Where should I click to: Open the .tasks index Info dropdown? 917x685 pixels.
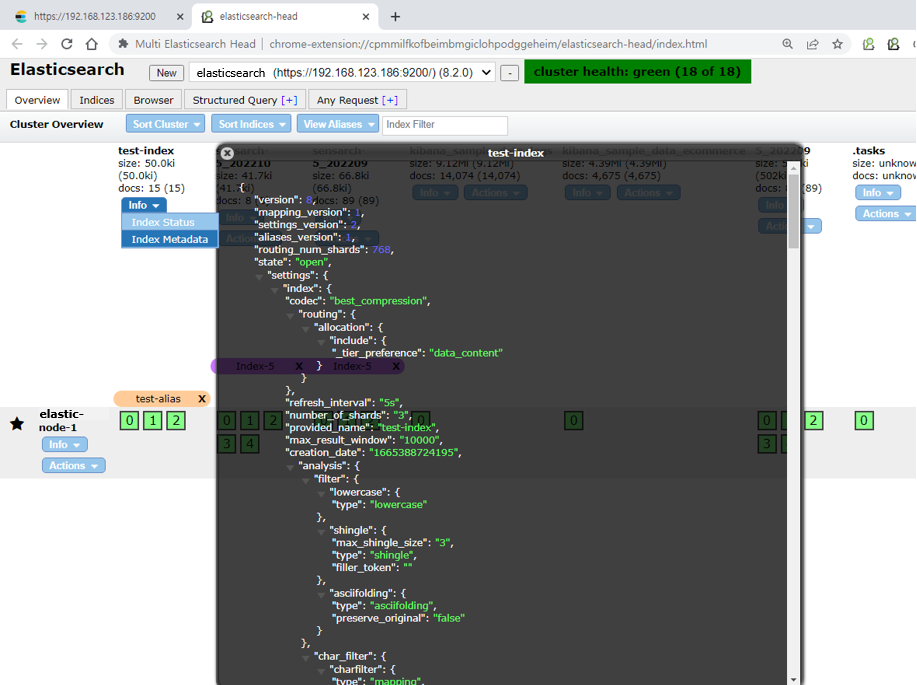click(x=877, y=192)
